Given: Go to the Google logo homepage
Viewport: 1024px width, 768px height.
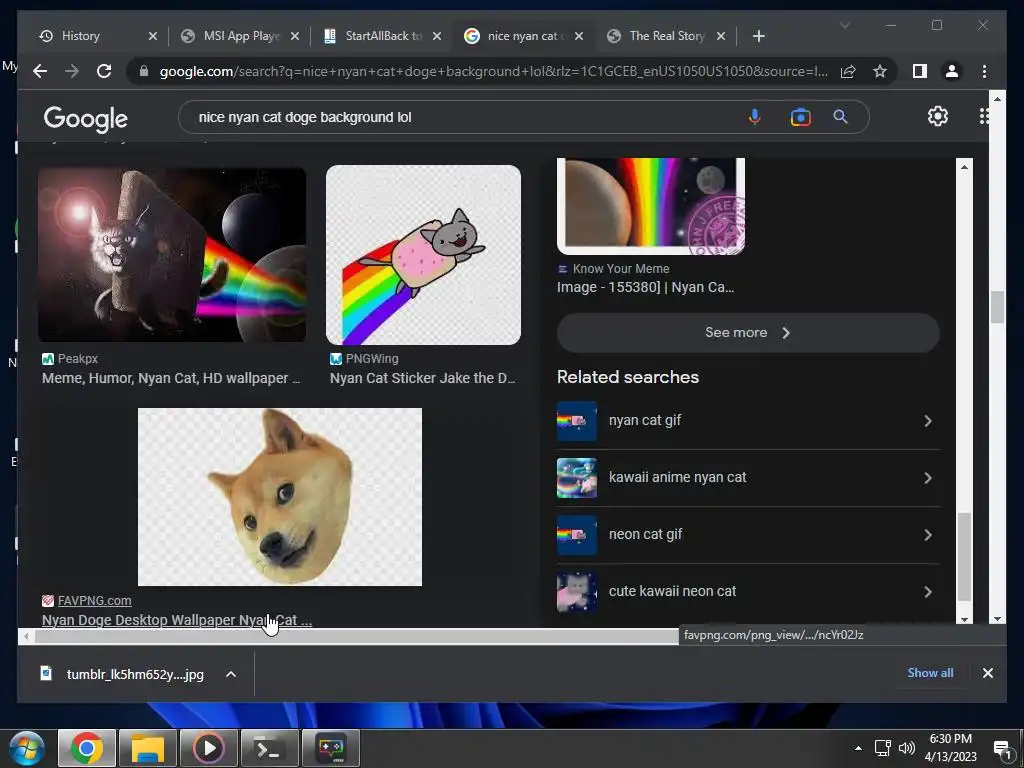Looking at the screenshot, I should [x=86, y=118].
